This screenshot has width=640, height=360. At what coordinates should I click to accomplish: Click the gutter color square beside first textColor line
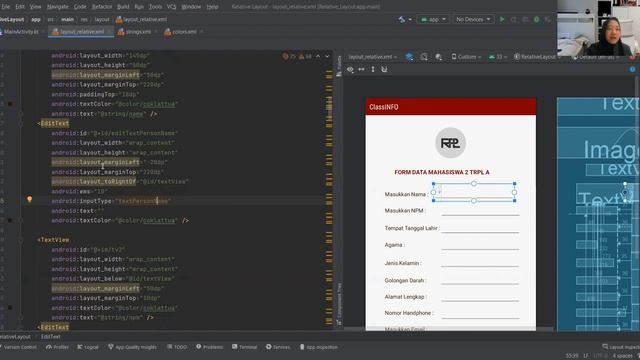(x=10, y=104)
